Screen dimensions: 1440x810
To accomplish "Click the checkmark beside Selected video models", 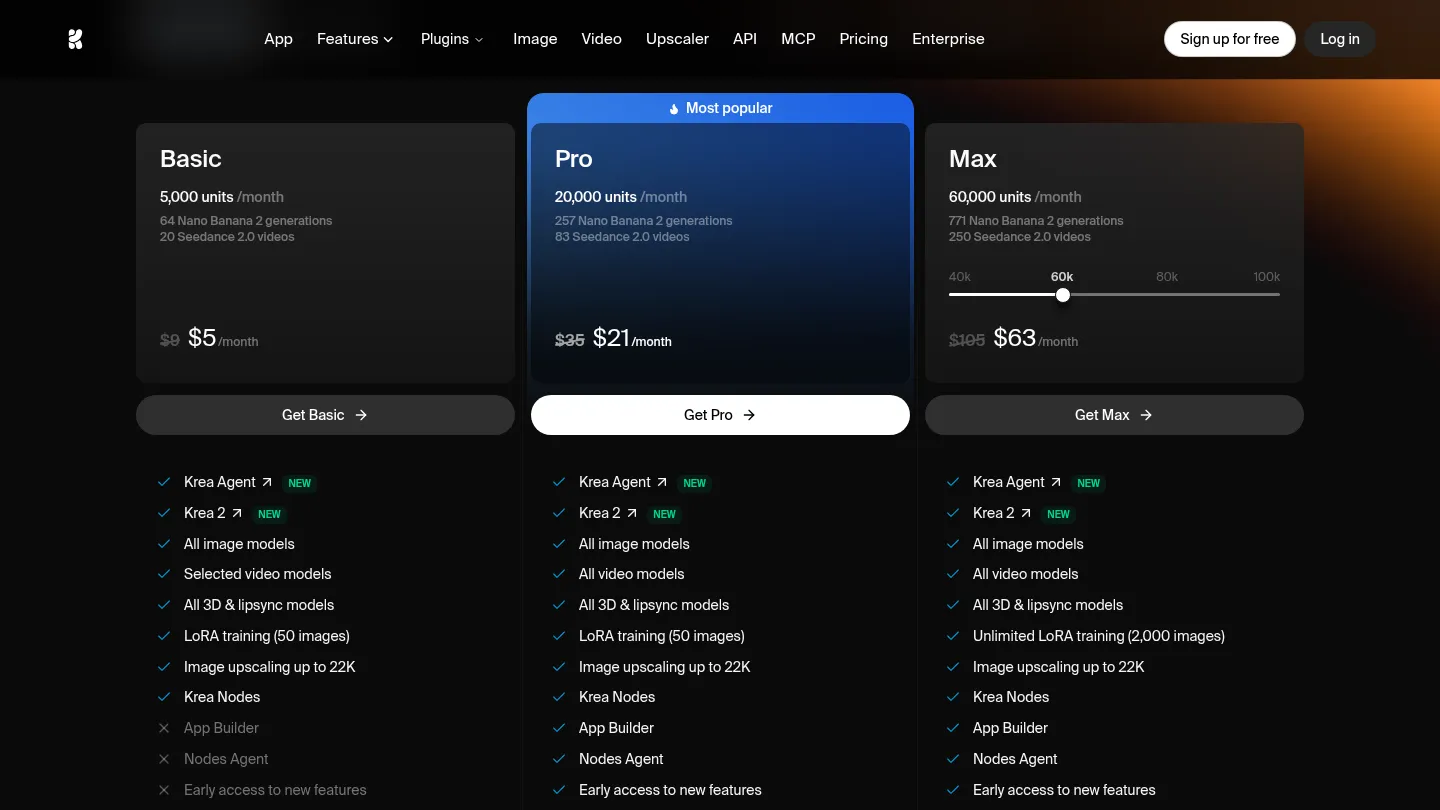I will coord(164,574).
